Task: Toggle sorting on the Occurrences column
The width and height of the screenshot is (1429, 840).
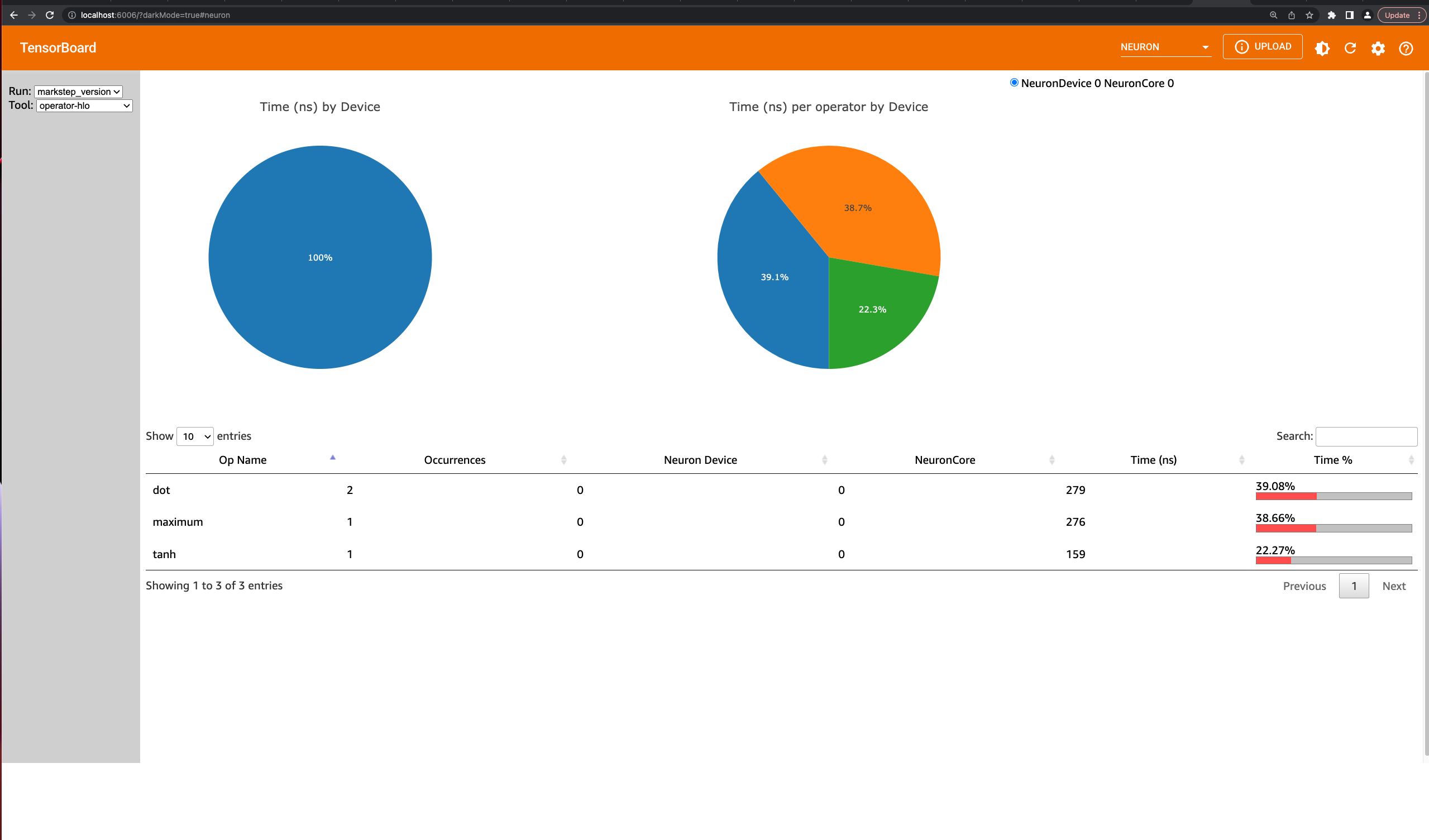Action: tap(563, 459)
